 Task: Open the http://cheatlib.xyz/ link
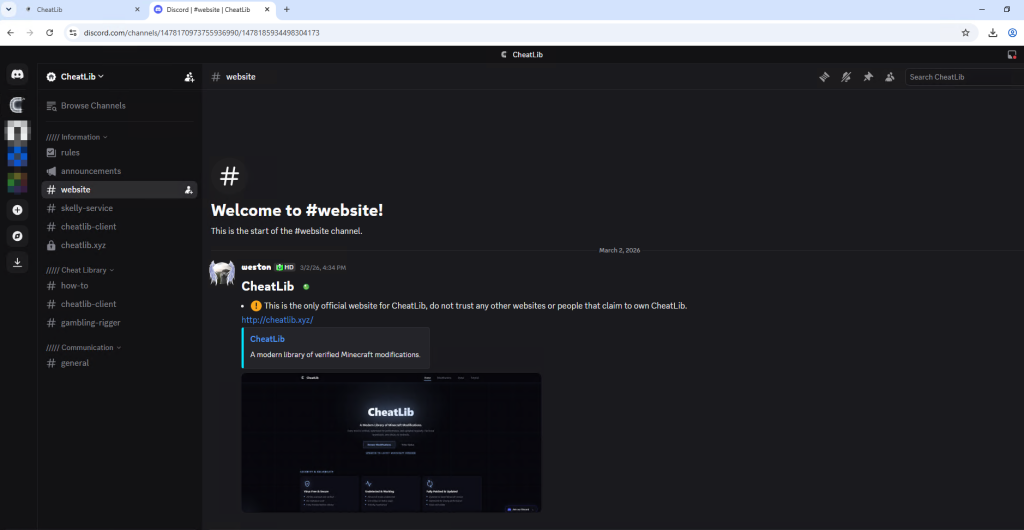(x=278, y=320)
